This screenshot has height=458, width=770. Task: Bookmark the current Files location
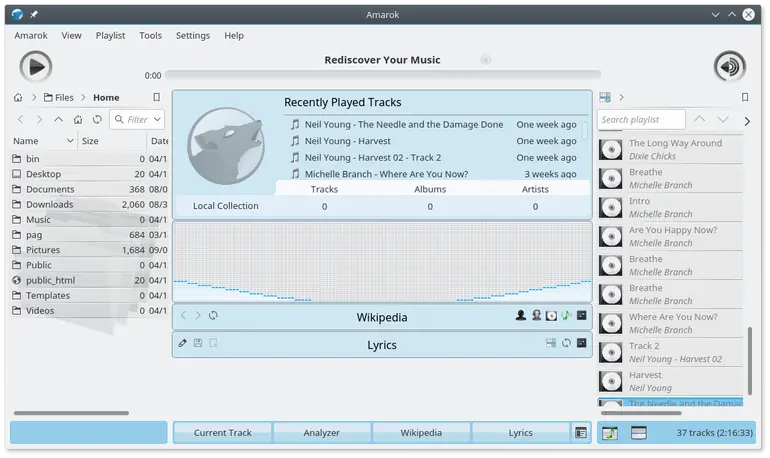tap(157, 97)
